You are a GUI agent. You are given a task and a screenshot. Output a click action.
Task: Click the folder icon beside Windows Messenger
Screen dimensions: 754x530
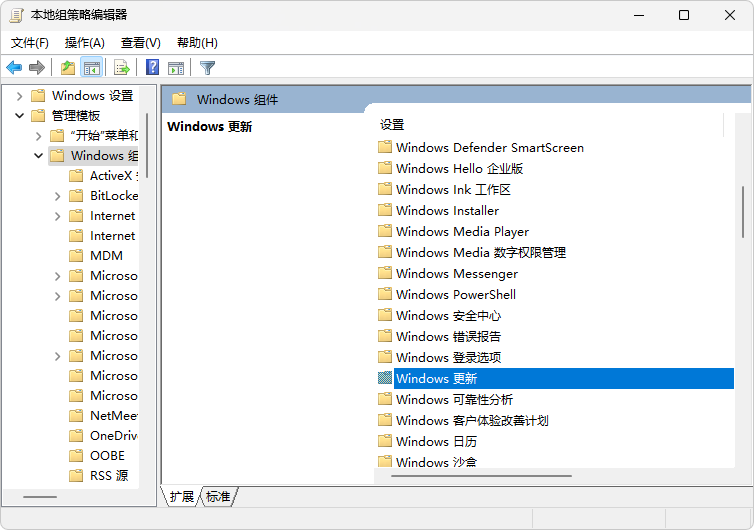coord(385,273)
